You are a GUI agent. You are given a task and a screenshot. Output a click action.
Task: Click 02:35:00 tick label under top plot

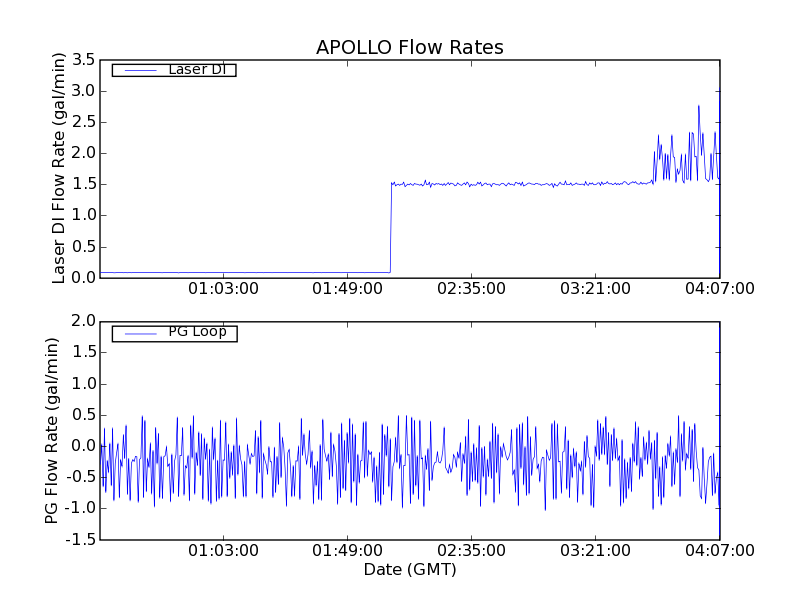471,289
